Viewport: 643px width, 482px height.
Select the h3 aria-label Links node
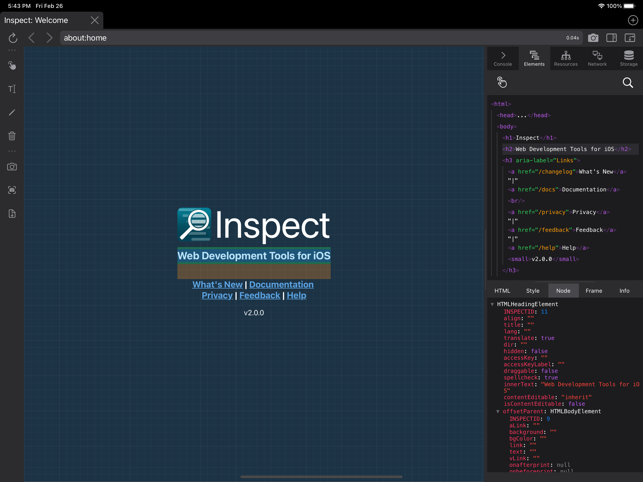click(541, 160)
